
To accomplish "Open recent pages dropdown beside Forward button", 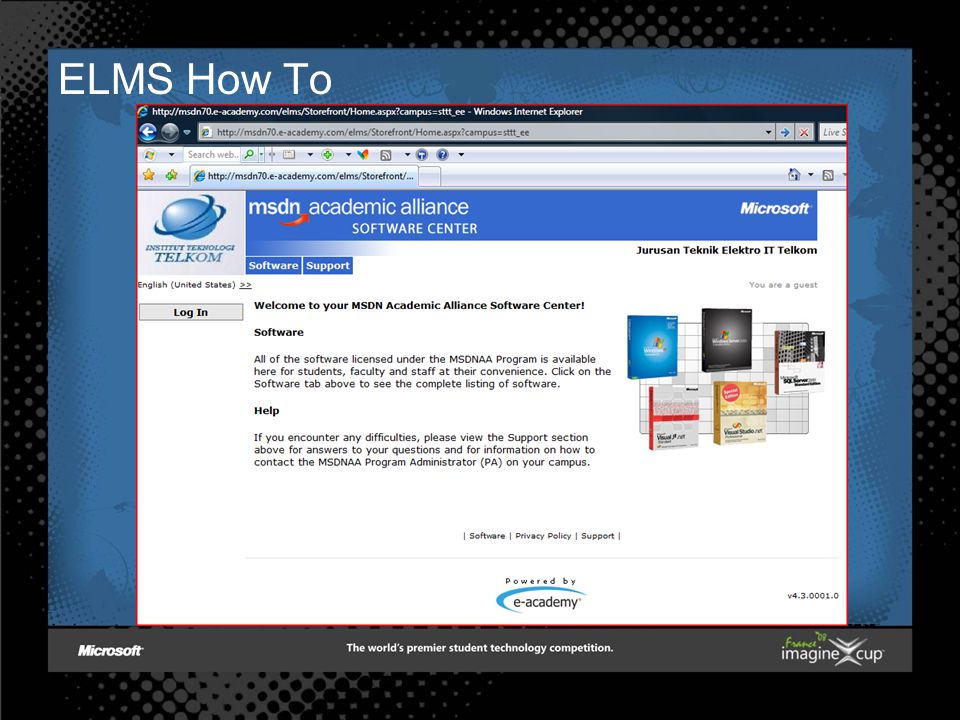I will click(x=187, y=132).
